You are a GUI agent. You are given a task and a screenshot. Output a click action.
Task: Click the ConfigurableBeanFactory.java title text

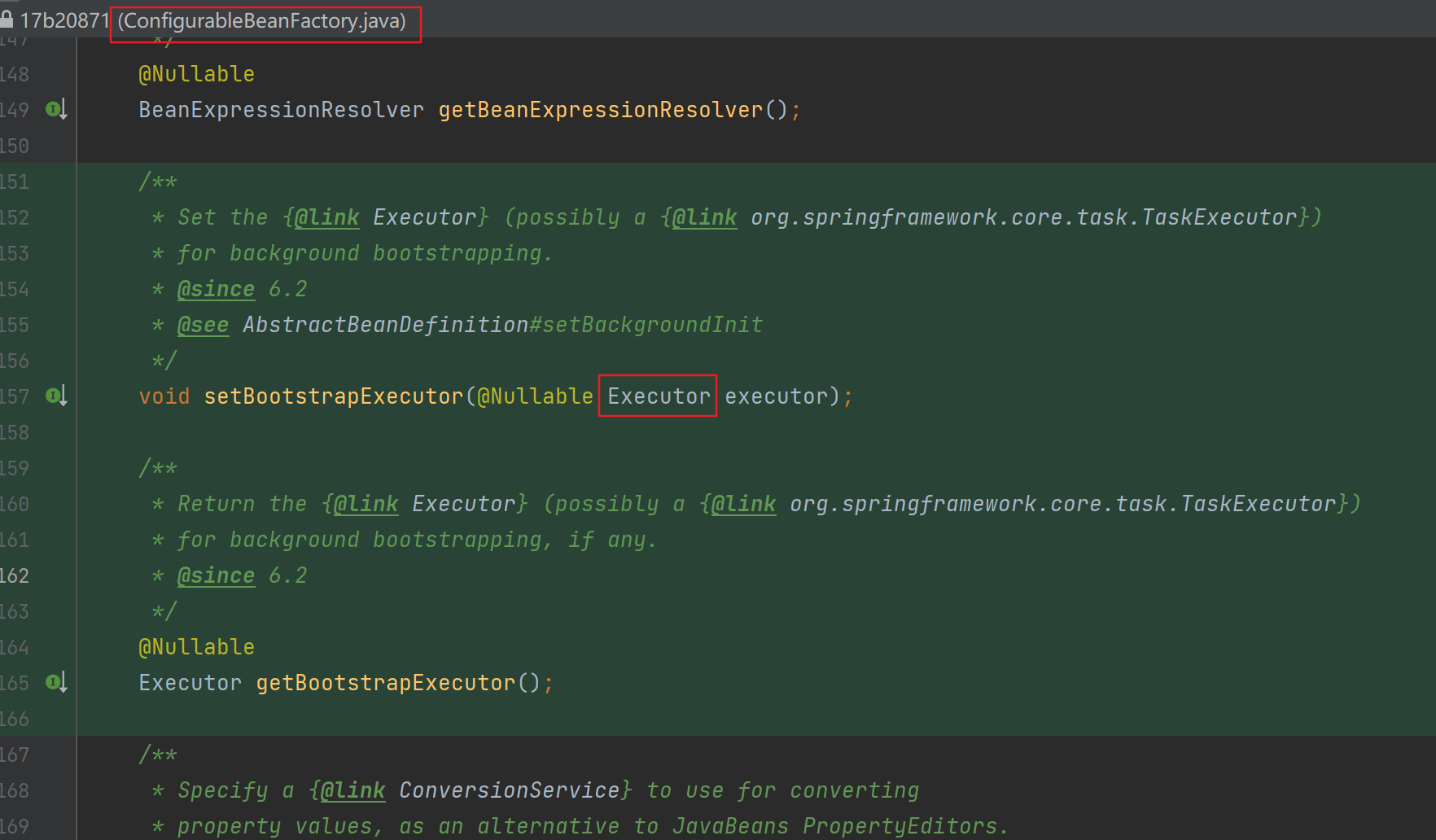[x=262, y=20]
